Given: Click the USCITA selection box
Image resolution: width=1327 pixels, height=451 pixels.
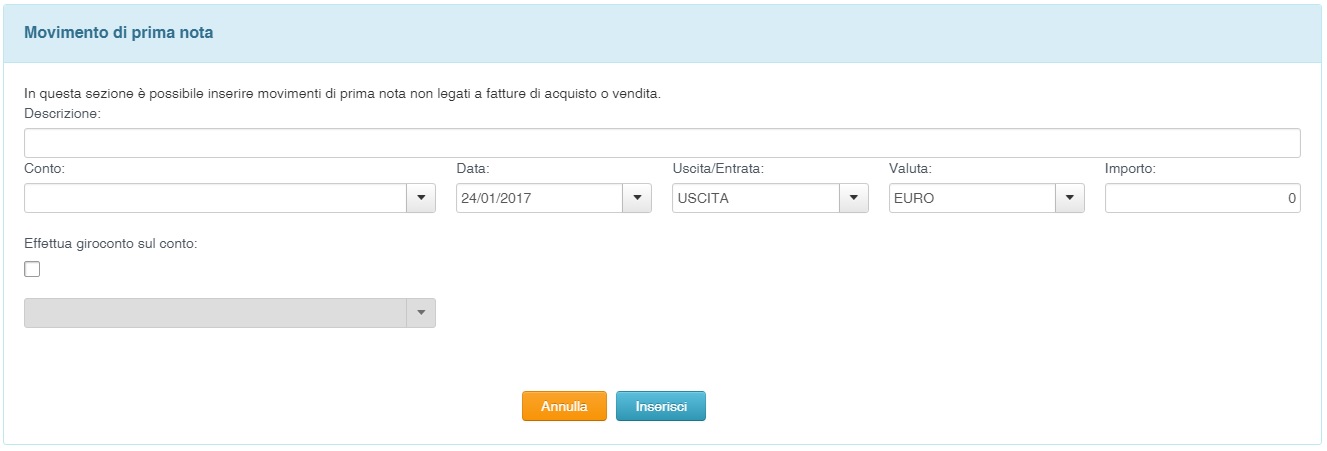Looking at the screenshot, I should (755, 198).
